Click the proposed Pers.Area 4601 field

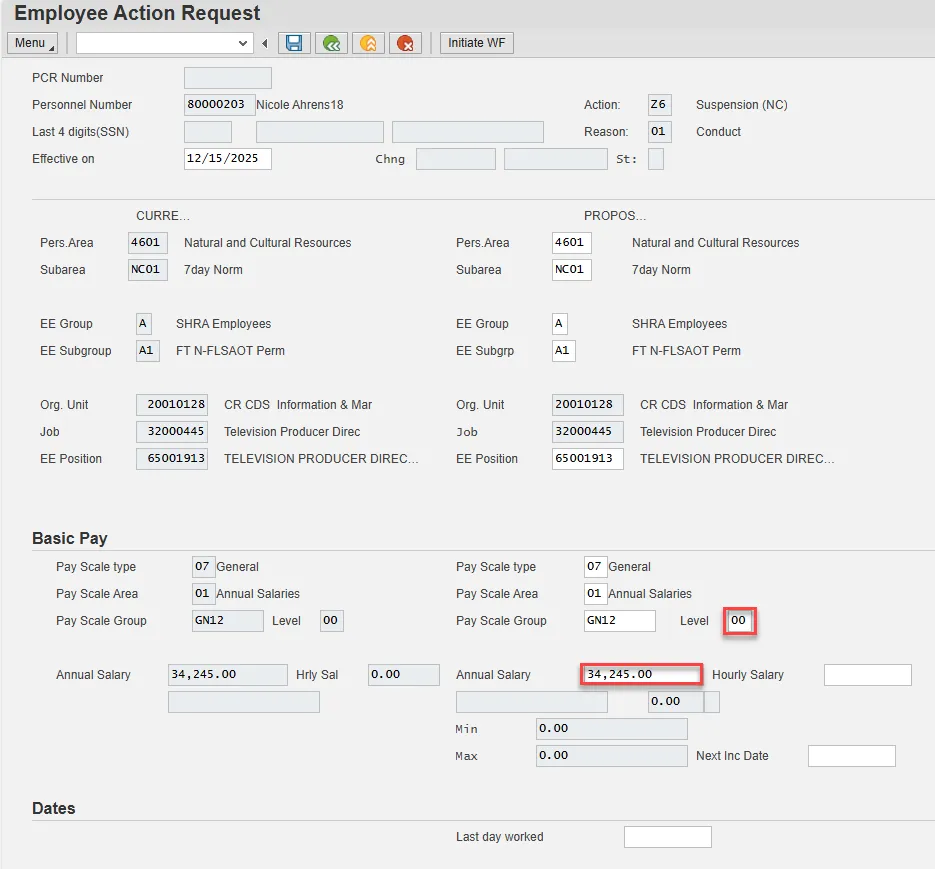pyautogui.click(x=571, y=243)
